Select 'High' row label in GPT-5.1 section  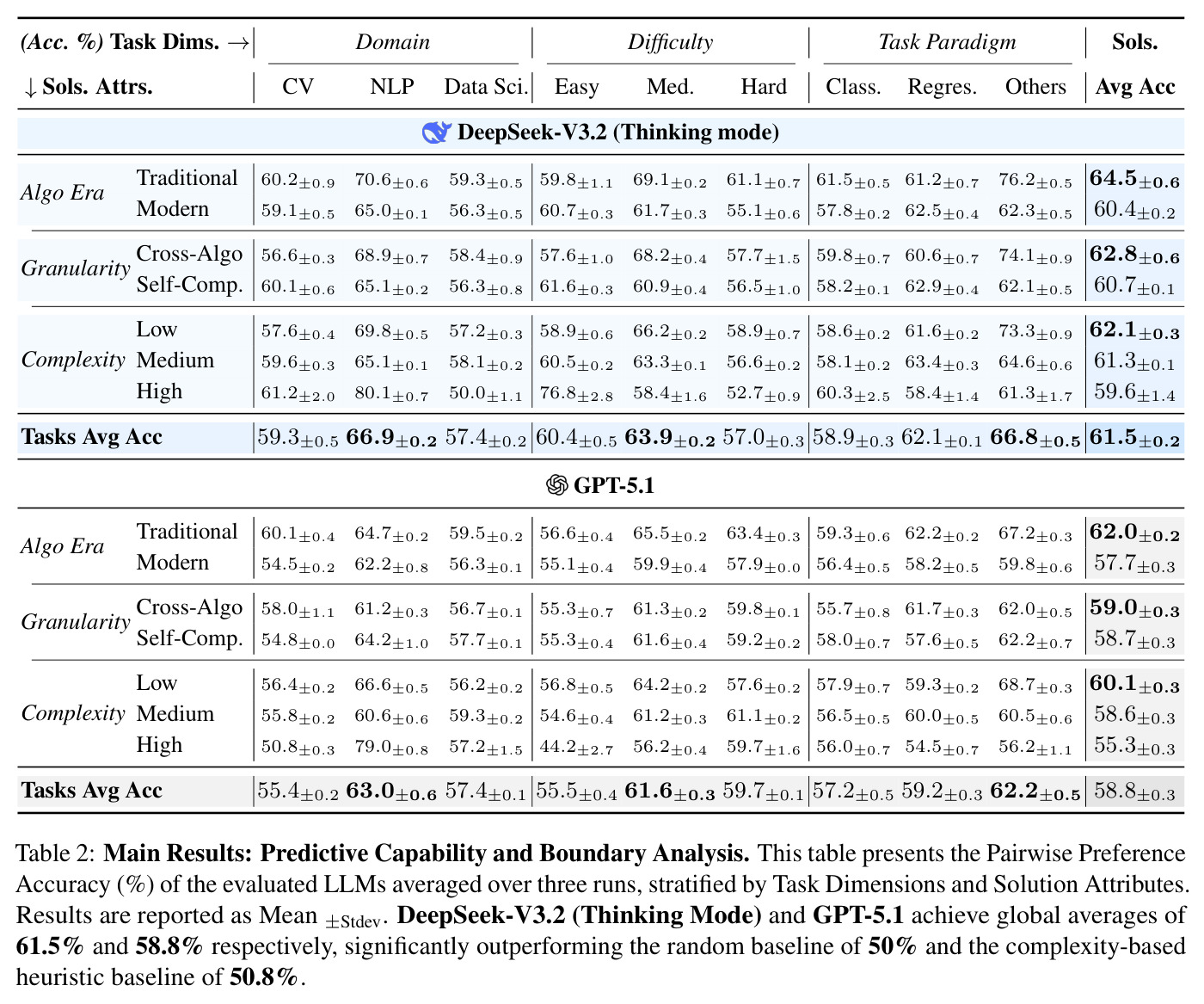pyautogui.click(x=159, y=744)
